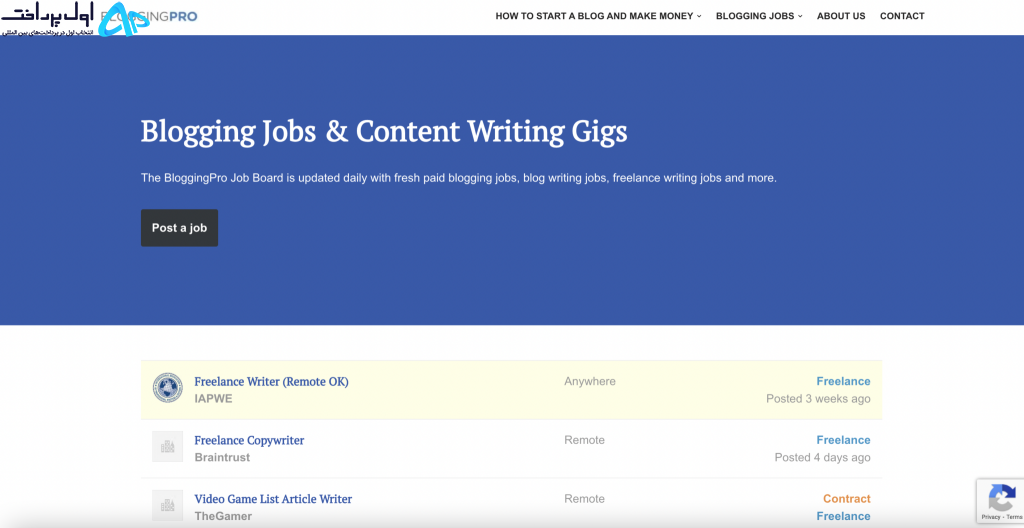Click the BloggingPro logo
Viewport: 1024px width, 528px height.
coord(149,17)
